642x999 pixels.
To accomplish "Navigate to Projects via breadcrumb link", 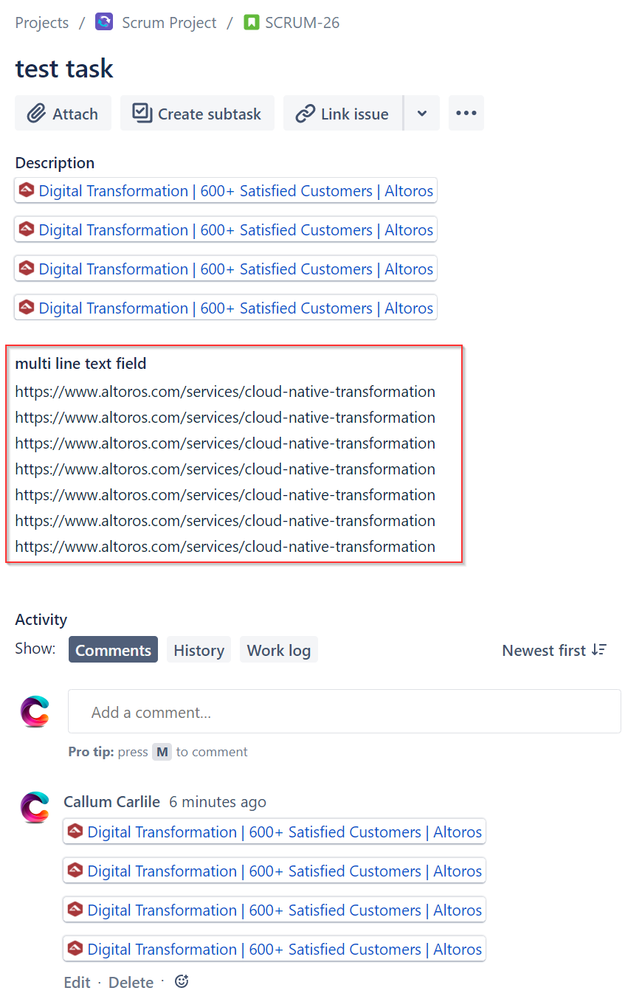I will click(x=41, y=21).
